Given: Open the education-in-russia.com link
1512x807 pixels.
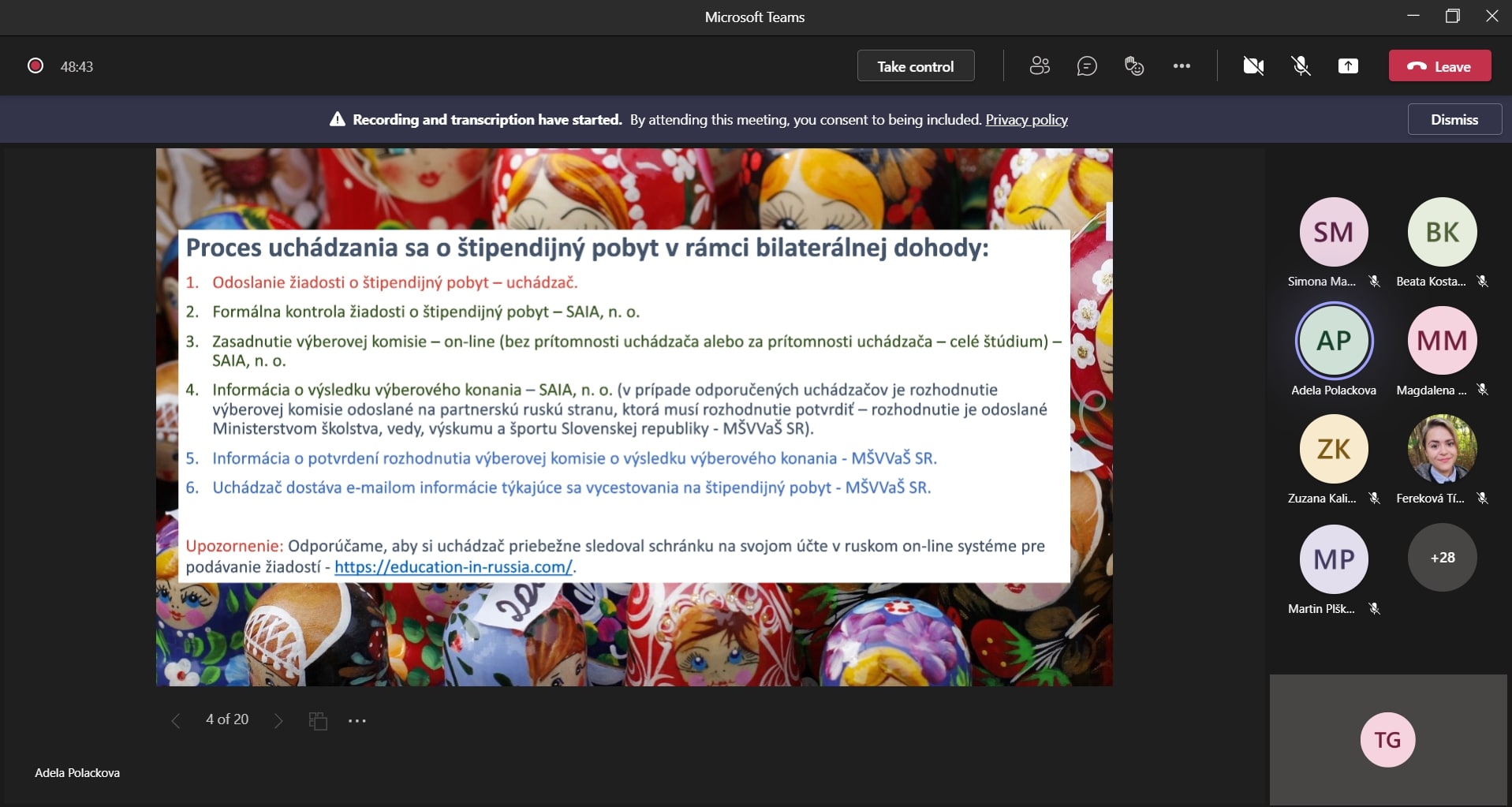Looking at the screenshot, I should 454,566.
